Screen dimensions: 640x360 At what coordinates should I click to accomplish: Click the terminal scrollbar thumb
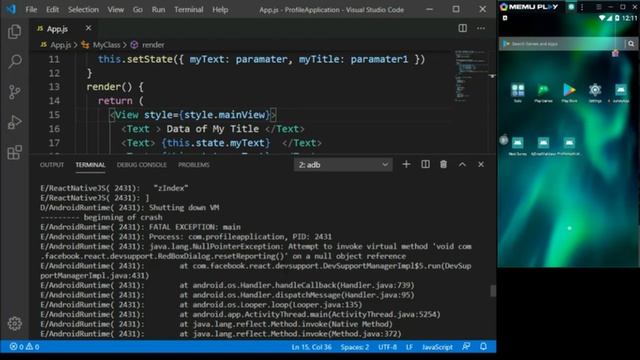493,291
